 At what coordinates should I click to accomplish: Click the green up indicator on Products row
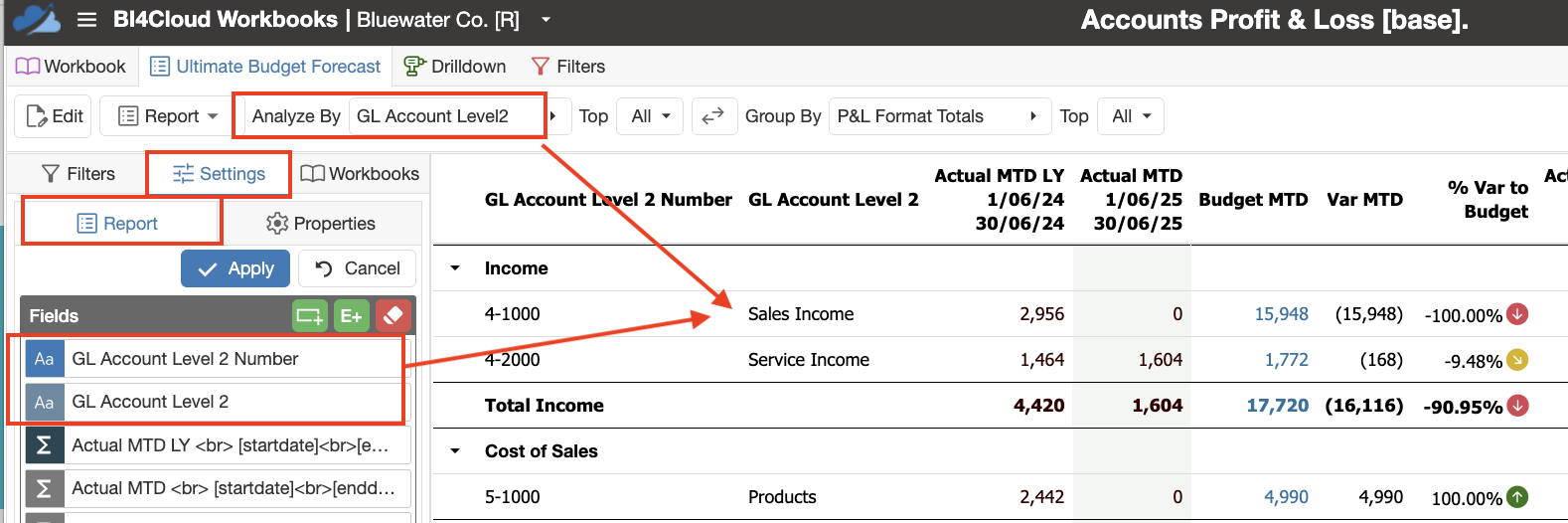tap(1517, 497)
